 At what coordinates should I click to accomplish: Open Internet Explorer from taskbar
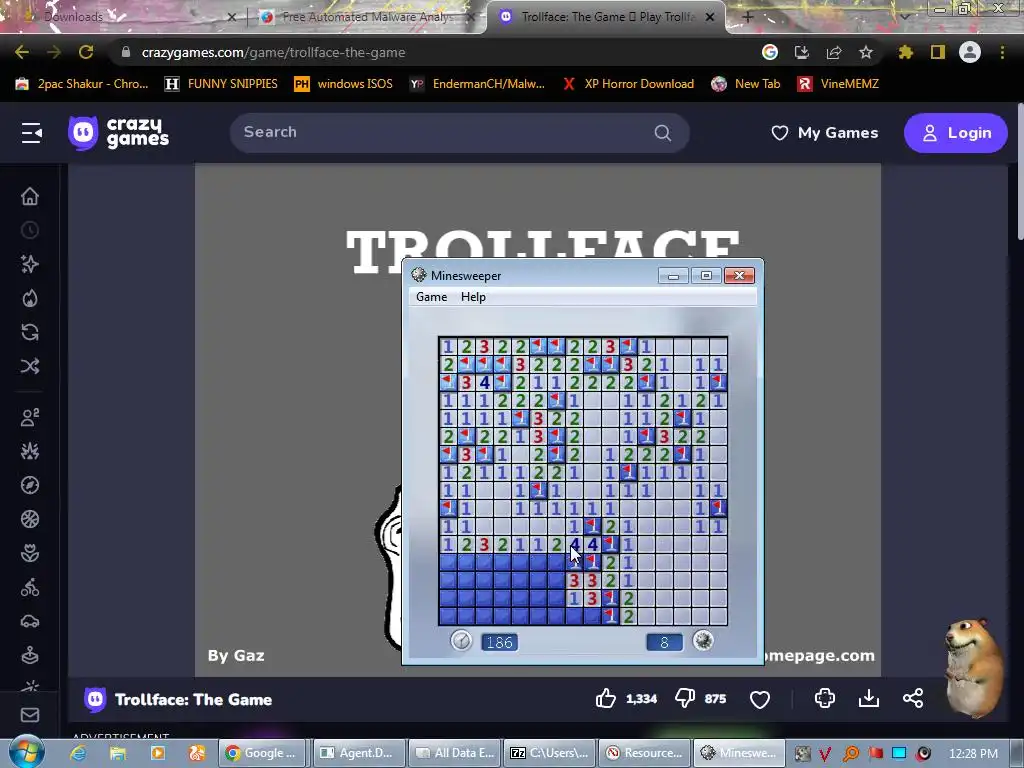click(78, 753)
